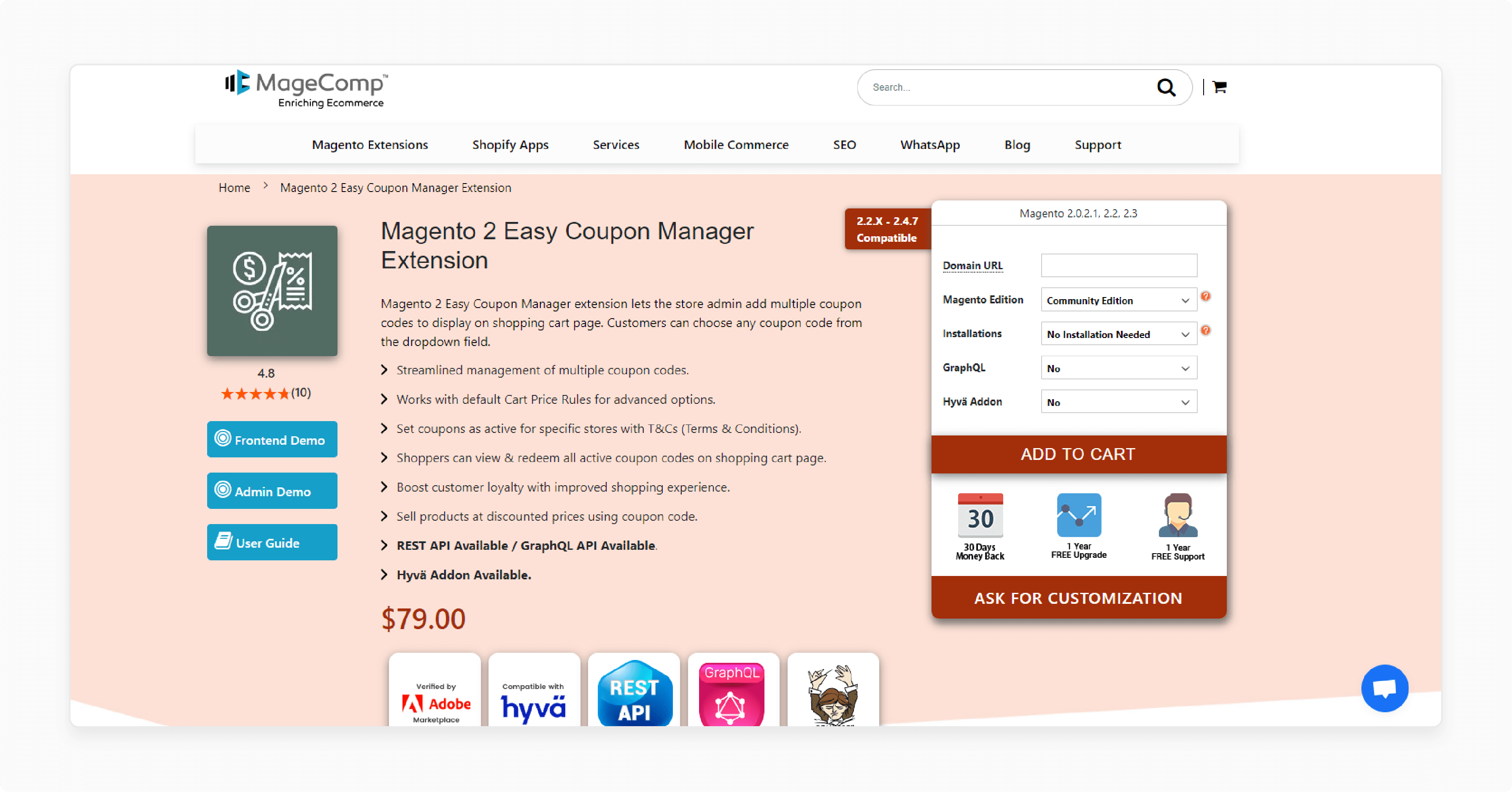The width and height of the screenshot is (1512, 792).
Task: Click the Compatible with Hyvä badge
Action: [x=534, y=690]
